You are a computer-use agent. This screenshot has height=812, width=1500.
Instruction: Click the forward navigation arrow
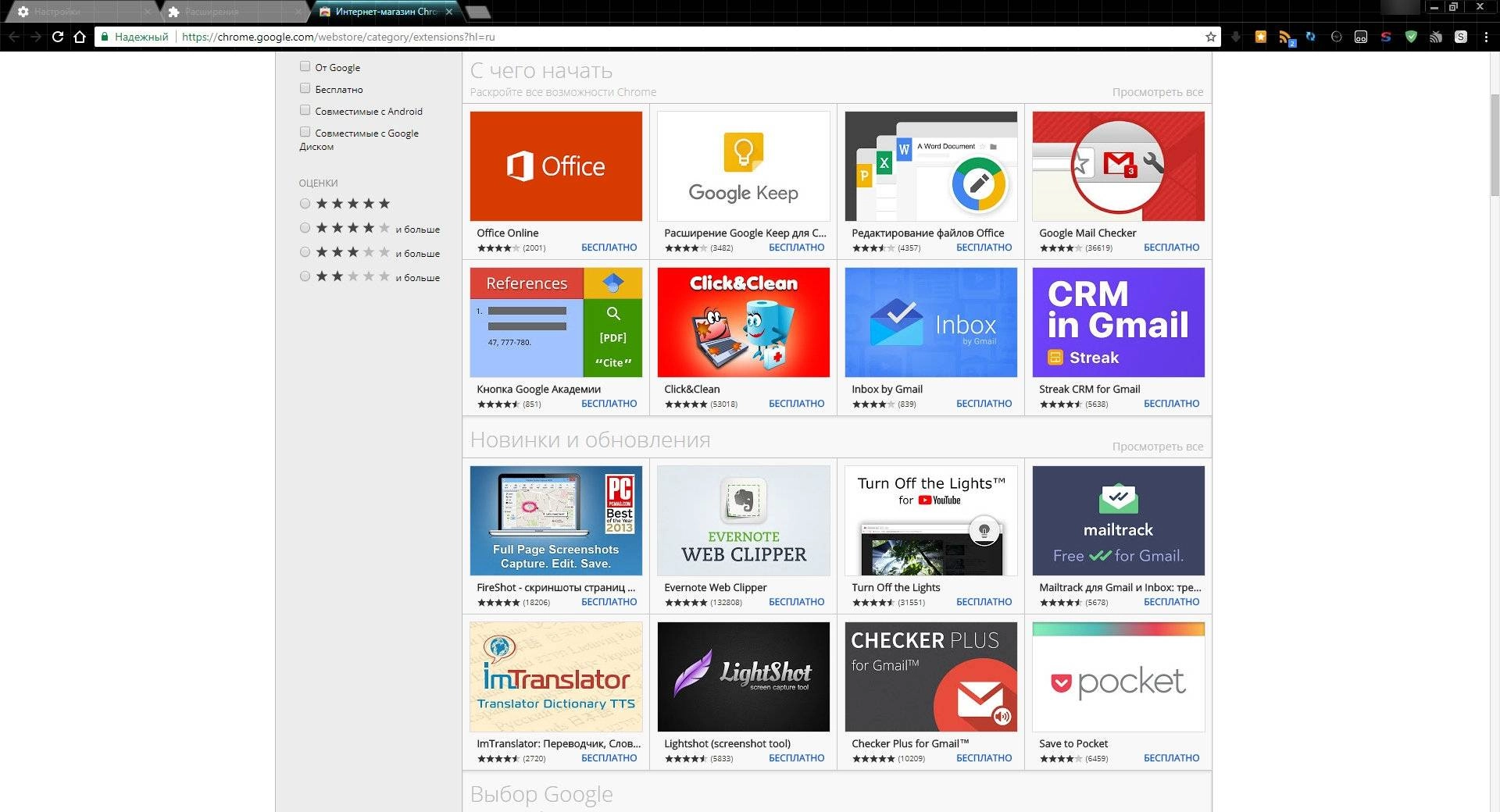pos(35,37)
